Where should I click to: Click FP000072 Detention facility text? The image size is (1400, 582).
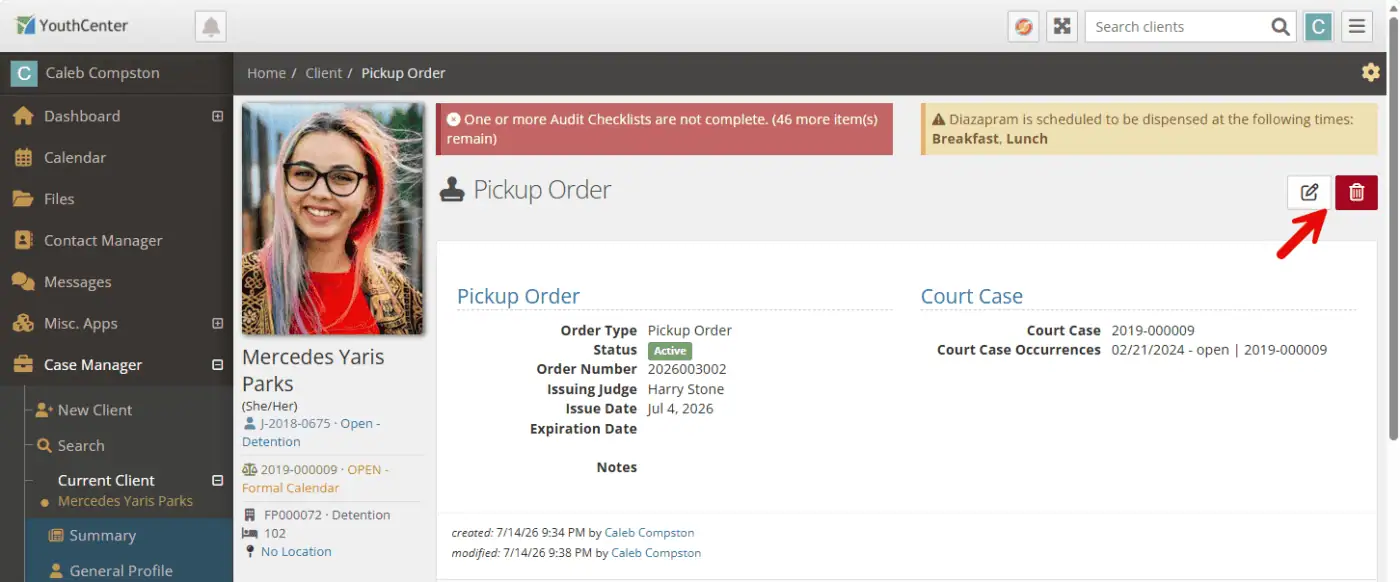coord(327,515)
